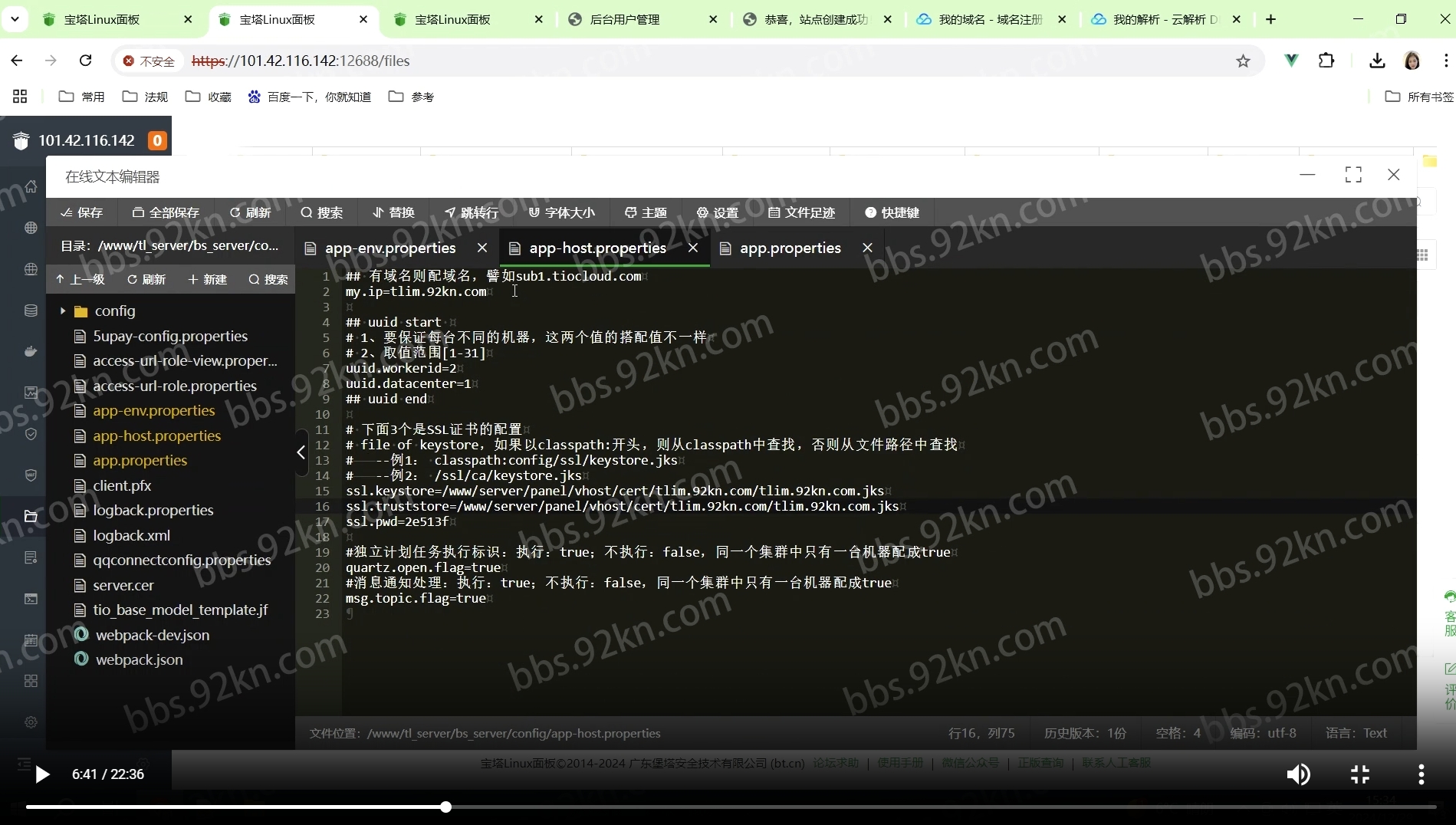Click line 16 ssl.truststore path in editor

click(679, 506)
